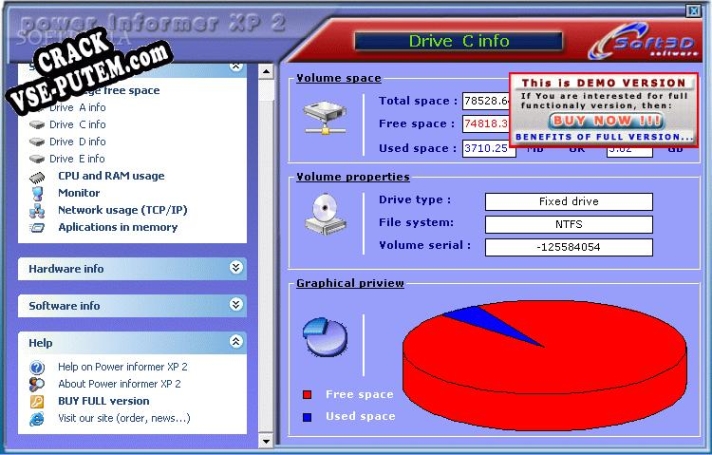The height and width of the screenshot is (455, 712).
Task: Click Aplications in memory window icon
Action: (x=37, y=228)
